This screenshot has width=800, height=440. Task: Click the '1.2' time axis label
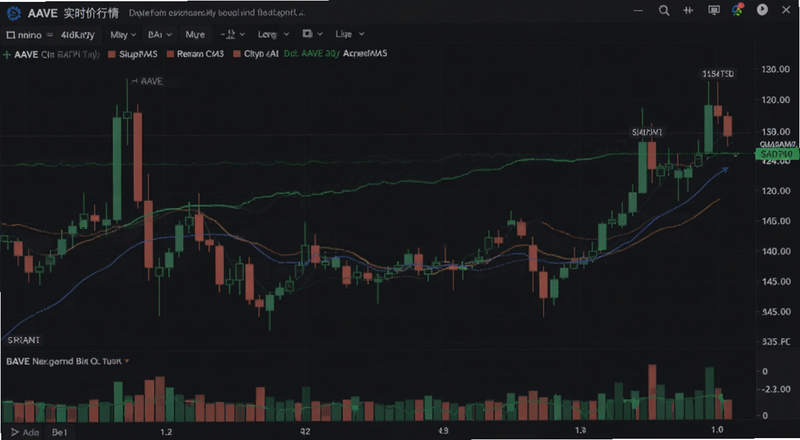[166, 432]
